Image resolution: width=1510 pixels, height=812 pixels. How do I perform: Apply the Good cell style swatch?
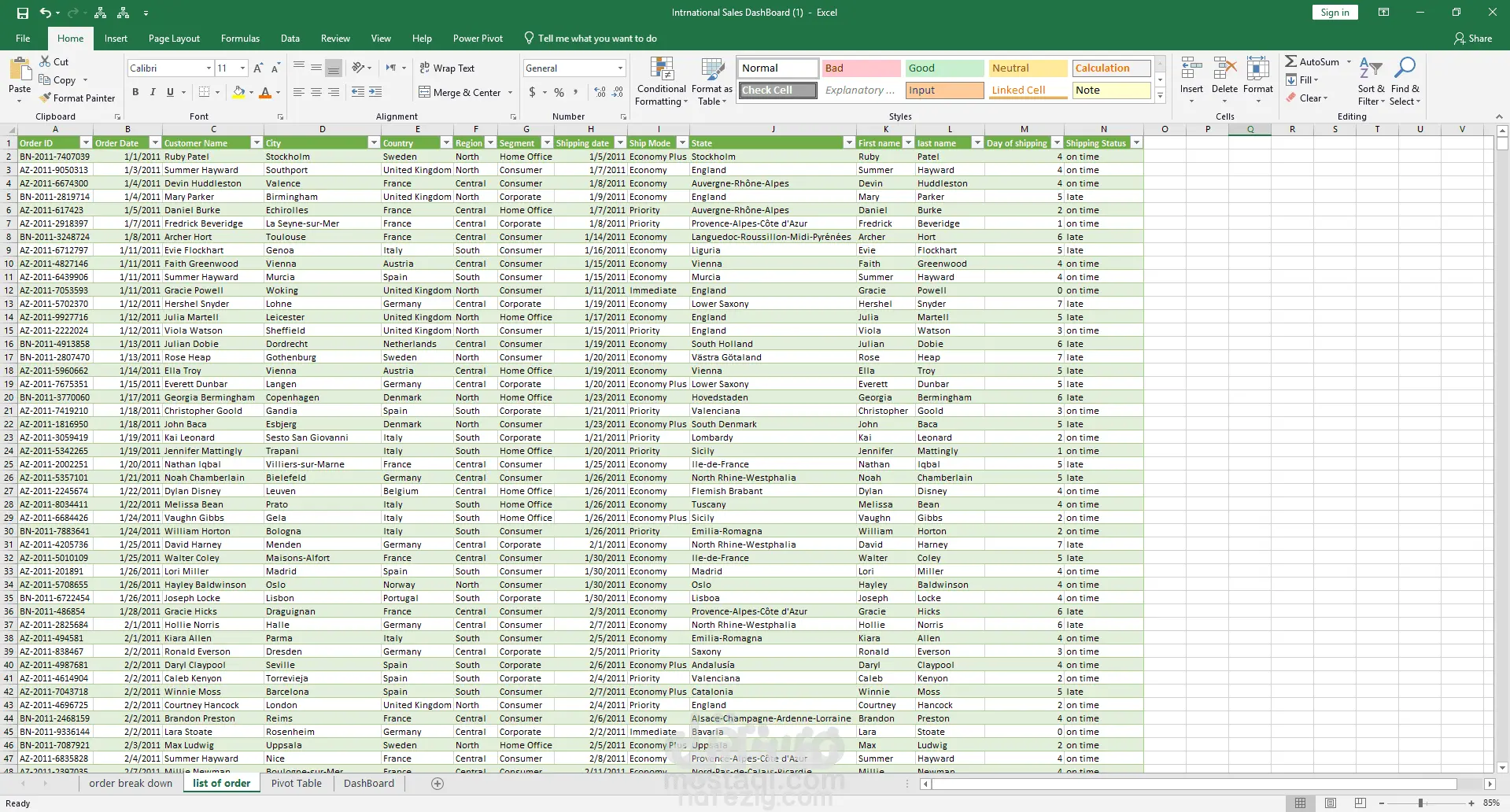944,68
